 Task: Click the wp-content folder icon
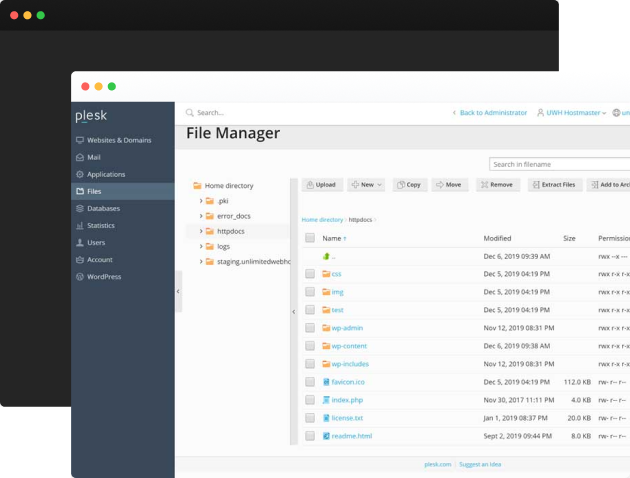(326, 346)
